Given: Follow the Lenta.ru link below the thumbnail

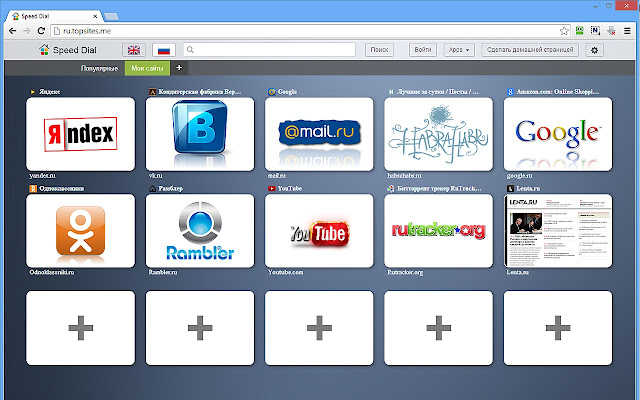Looking at the screenshot, I should tap(518, 272).
